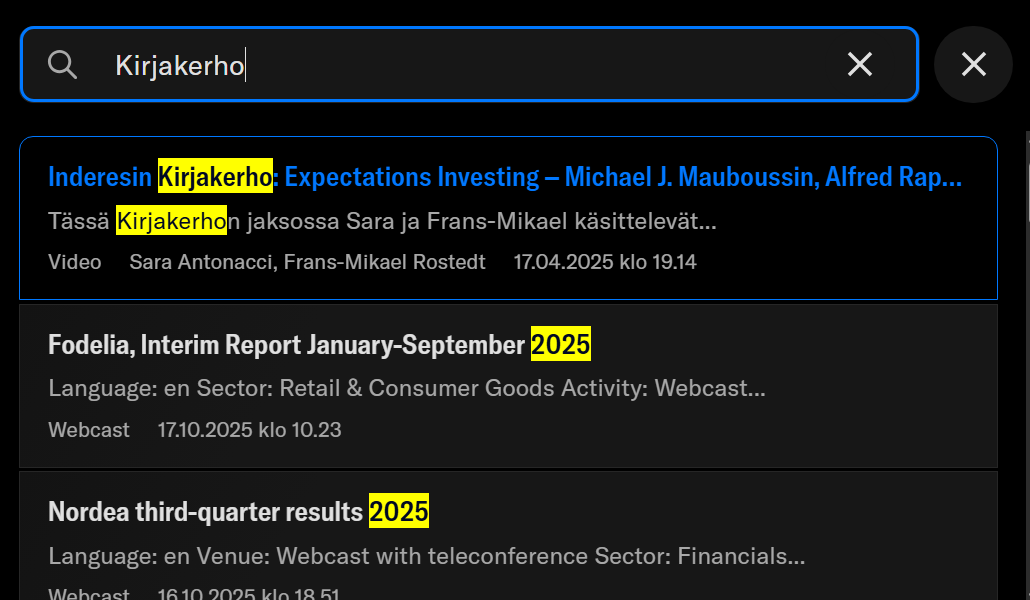This screenshot has width=1030, height=600.
Task: Click the 16.10.2025 klo 18.51 timestamp
Action: click(249, 594)
